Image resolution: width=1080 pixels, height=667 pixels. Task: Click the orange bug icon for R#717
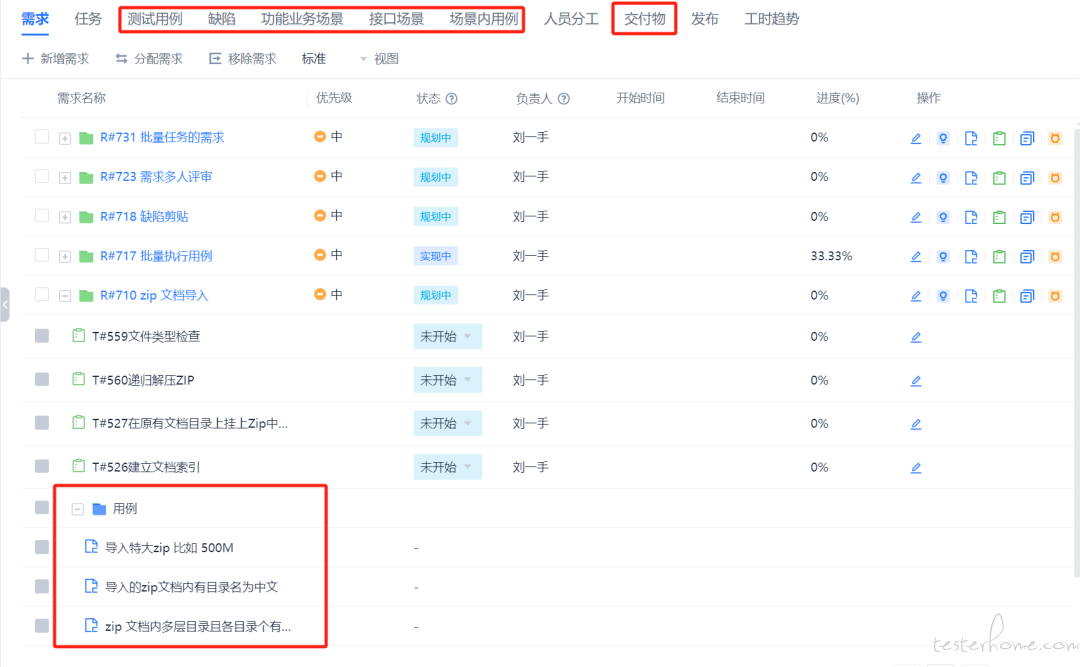point(1054,256)
